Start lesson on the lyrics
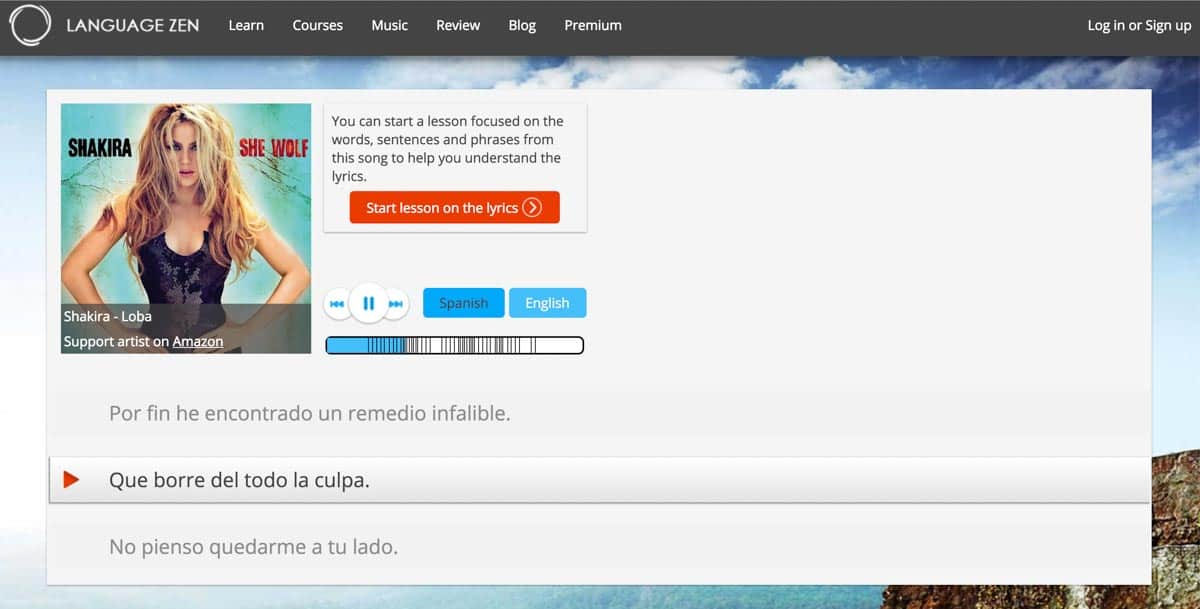 pos(455,208)
